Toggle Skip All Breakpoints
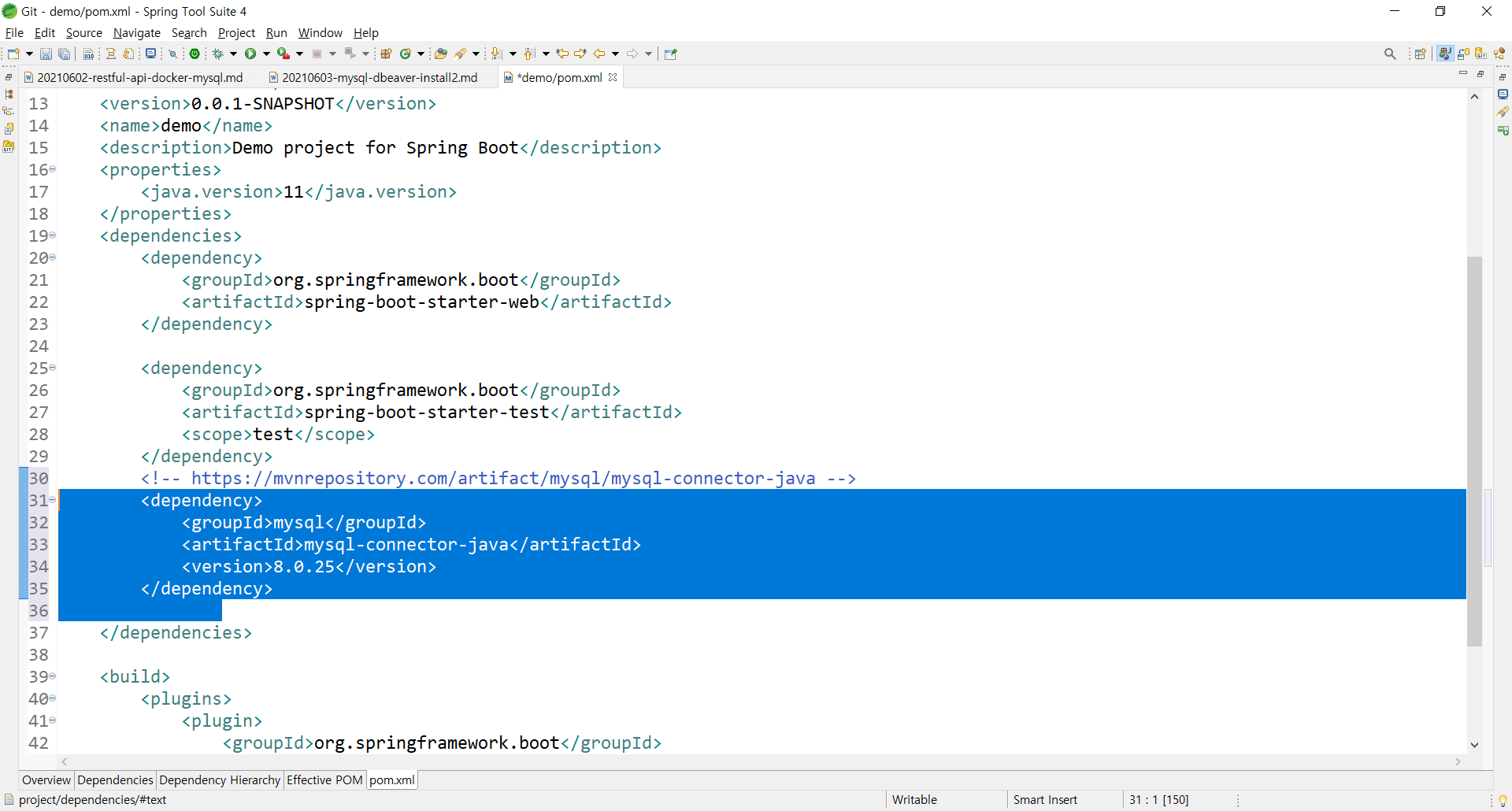This screenshot has height=811, width=1512. click(x=173, y=54)
